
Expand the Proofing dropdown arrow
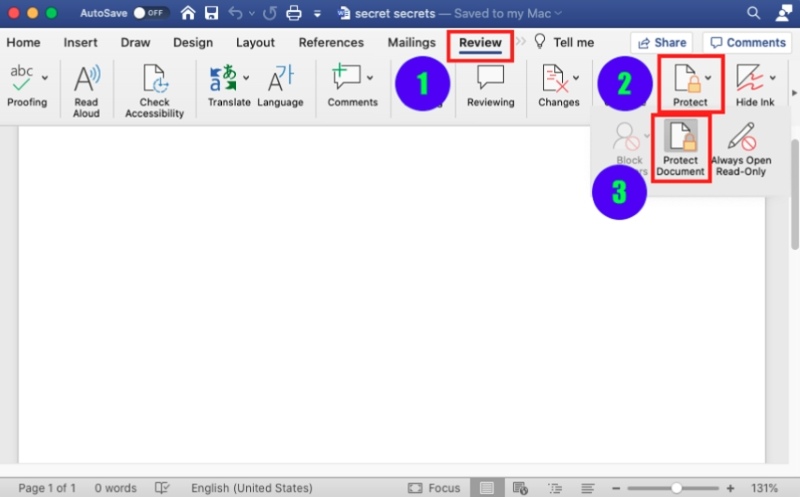pos(45,78)
